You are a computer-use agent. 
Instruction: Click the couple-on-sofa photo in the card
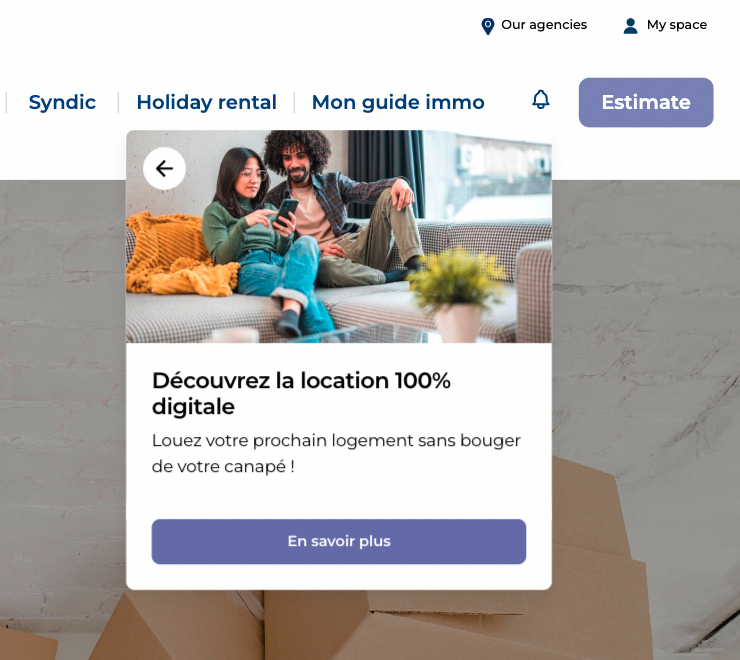[339, 237]
